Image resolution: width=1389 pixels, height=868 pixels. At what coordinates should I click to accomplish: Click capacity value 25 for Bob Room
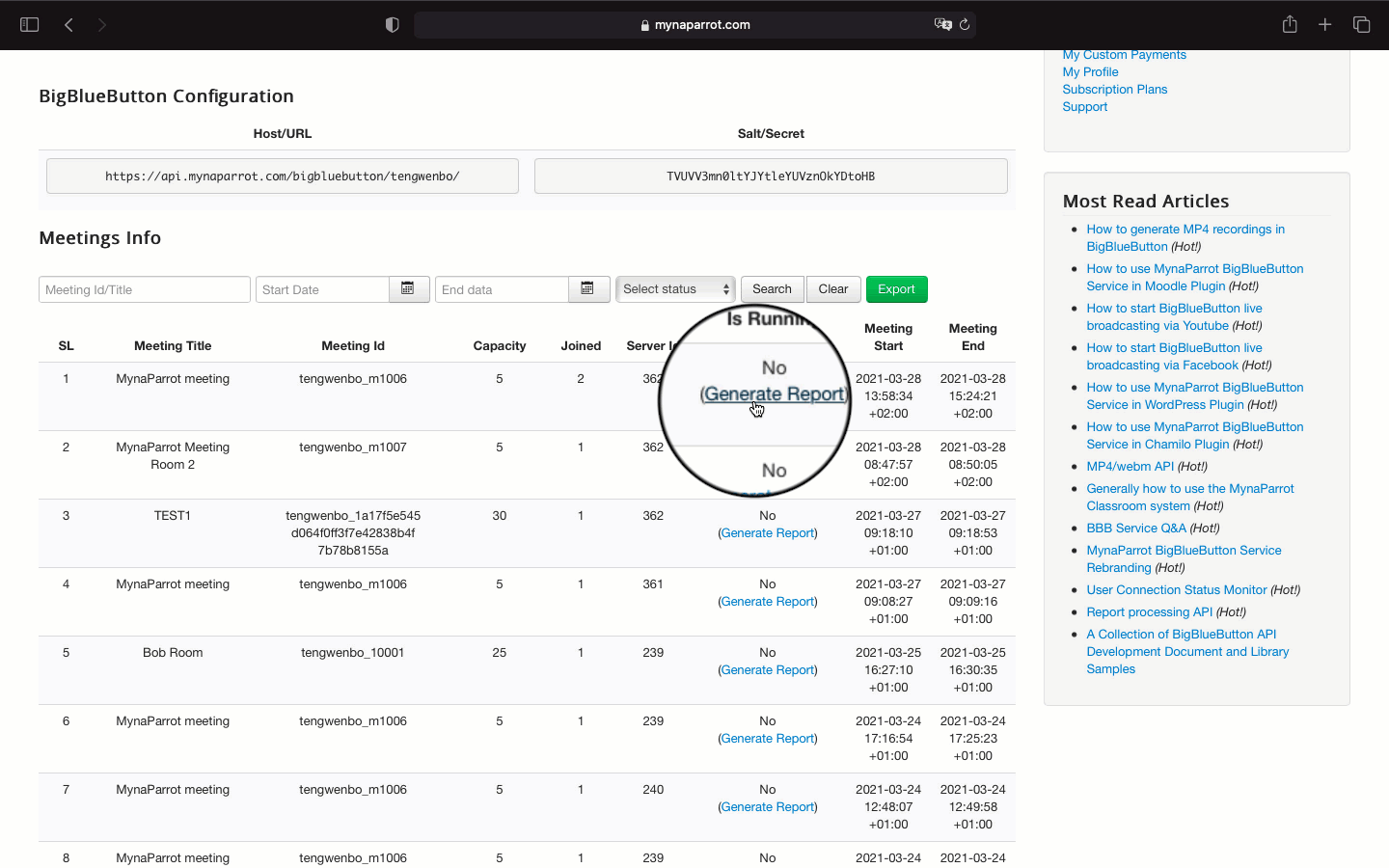pos(500,653)
